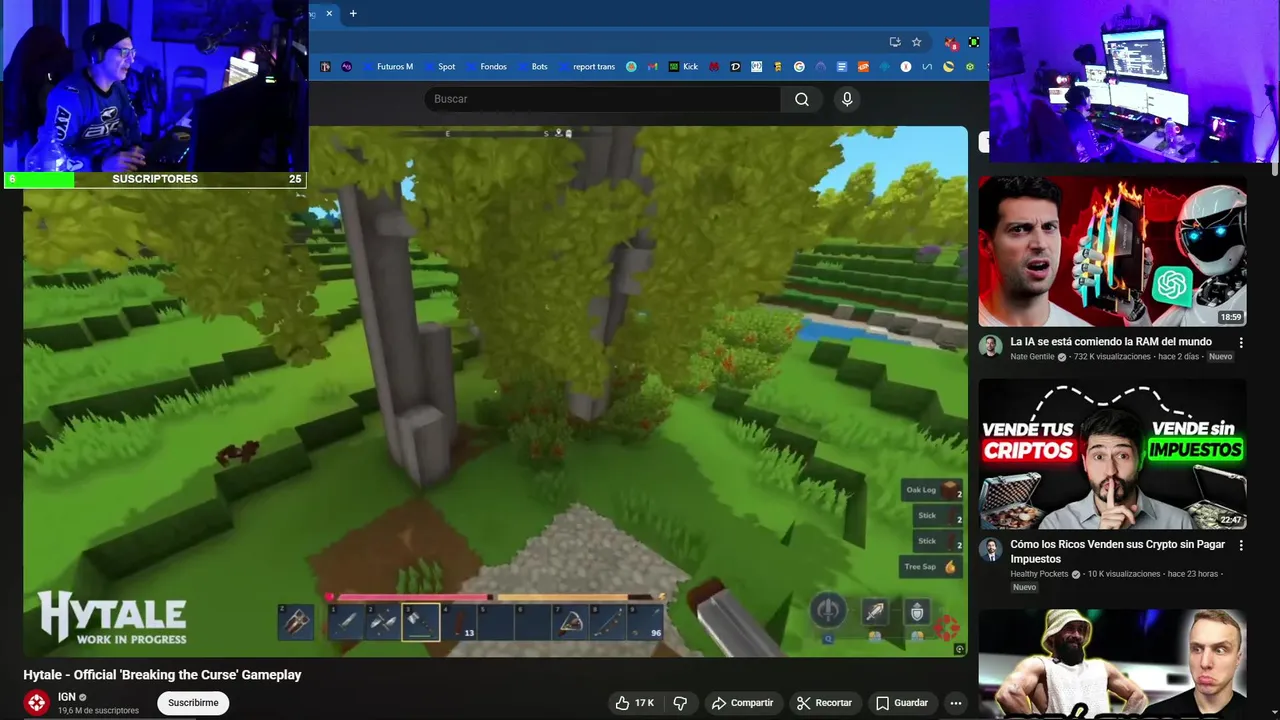Open more actions menu beside Guardar
This screenshot has height=720, width=1280.
point(956,703)
